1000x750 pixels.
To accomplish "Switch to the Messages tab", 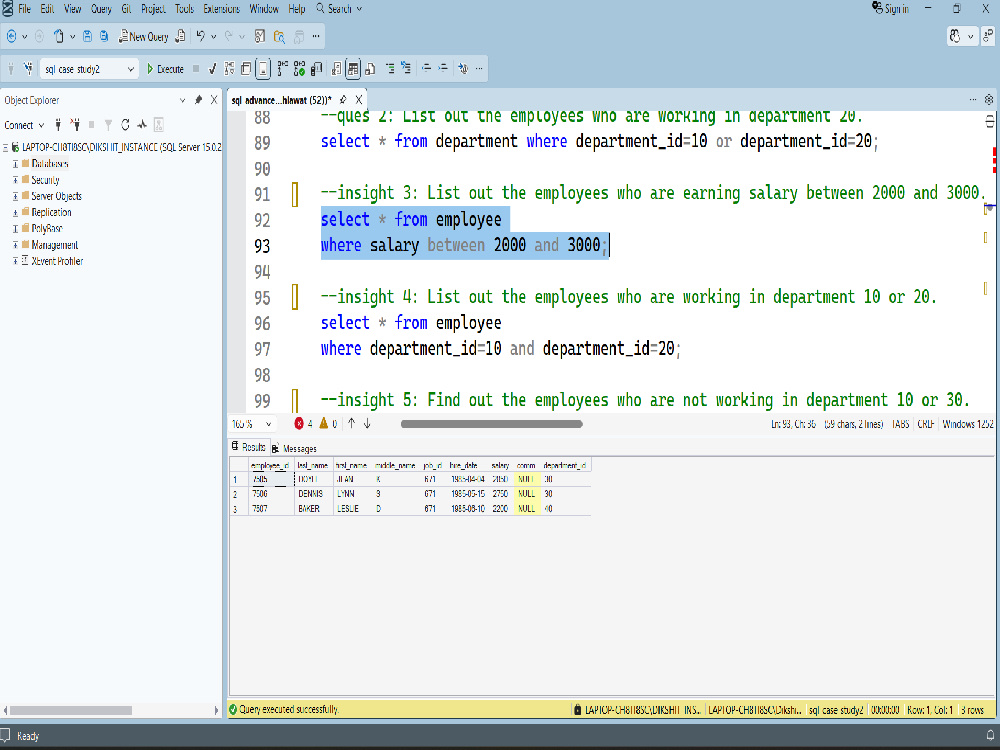I will pyautogui.click(x=294, y=448).
